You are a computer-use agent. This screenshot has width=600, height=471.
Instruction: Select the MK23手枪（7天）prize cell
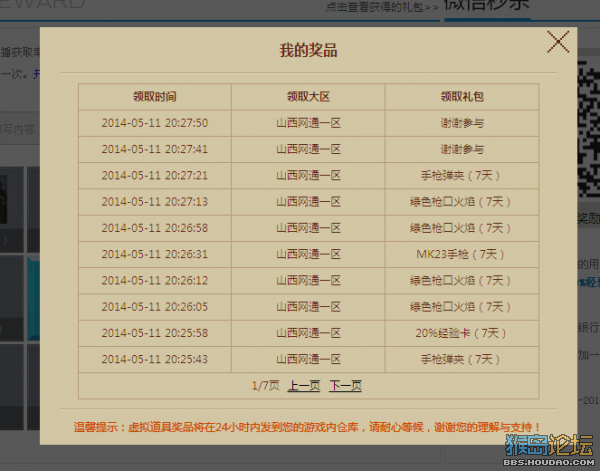(x=460, y=254)
